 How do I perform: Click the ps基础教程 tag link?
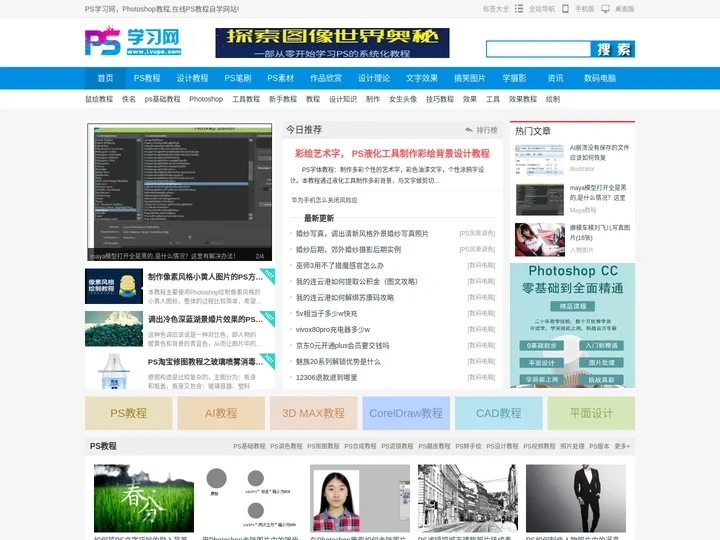click(163, 99)
